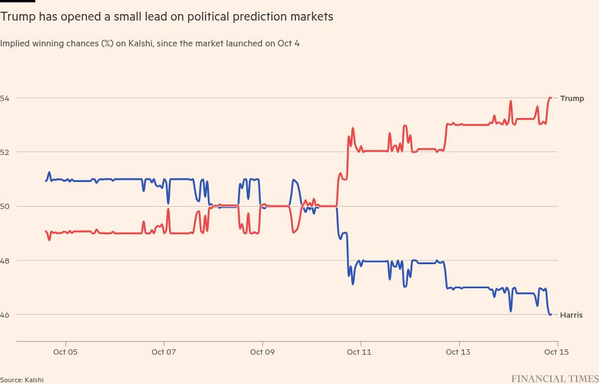Click the Oct 09 axis label
This screenshot has height=384, width=599.
[x=262, y=352]
